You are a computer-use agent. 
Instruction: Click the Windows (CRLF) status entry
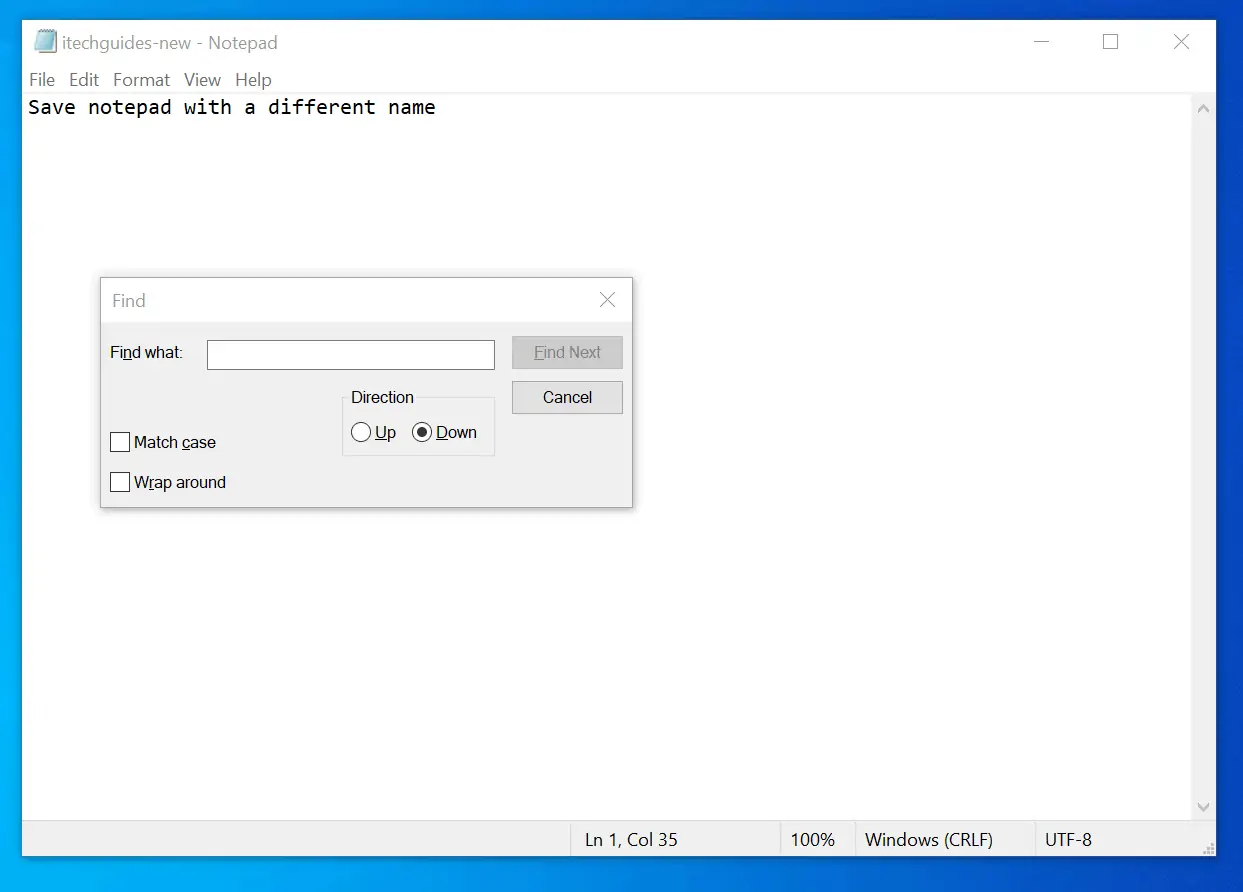[929, 840]
